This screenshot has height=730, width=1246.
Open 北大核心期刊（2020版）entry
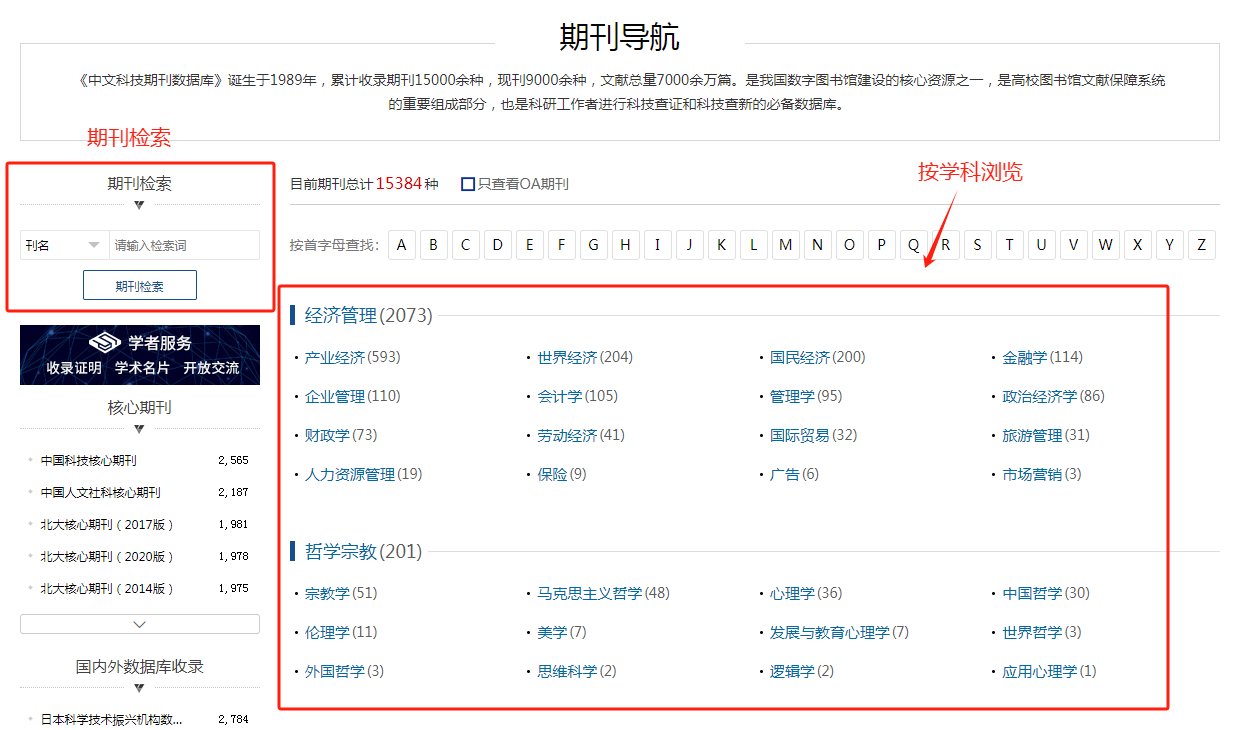pos(107,556)
